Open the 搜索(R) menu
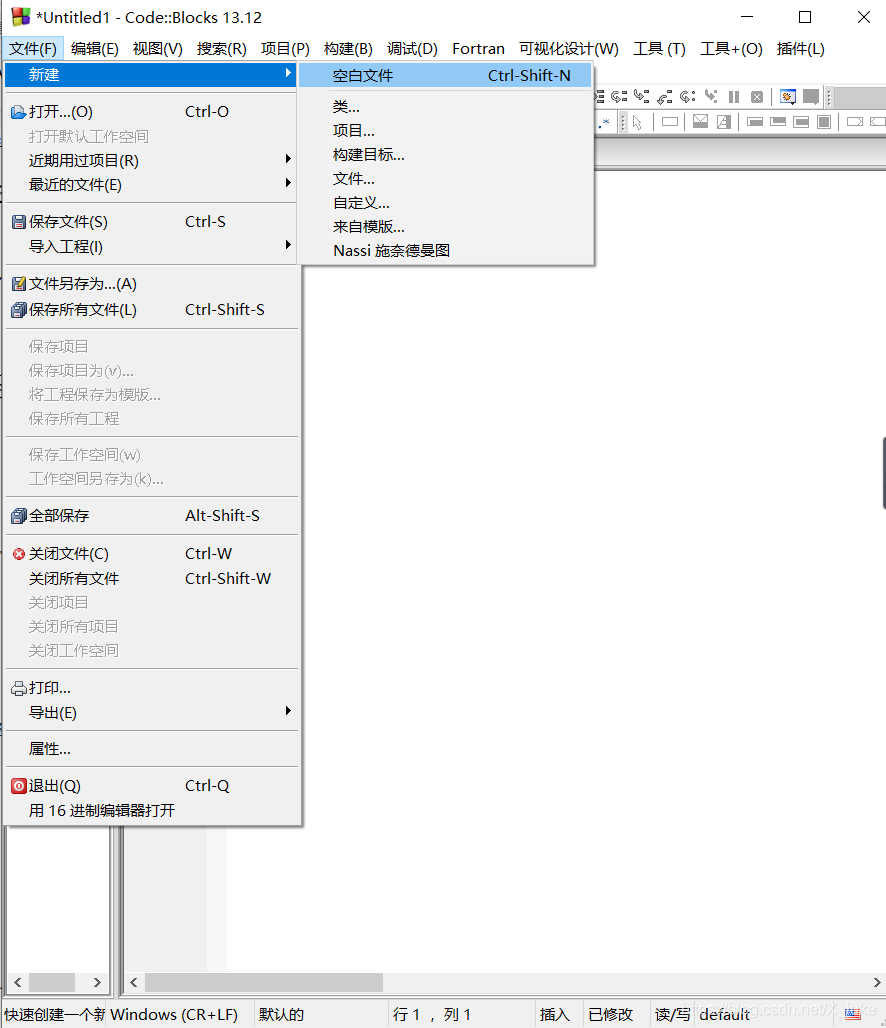This screenshot has height=1028, width=886. point(222,49)
